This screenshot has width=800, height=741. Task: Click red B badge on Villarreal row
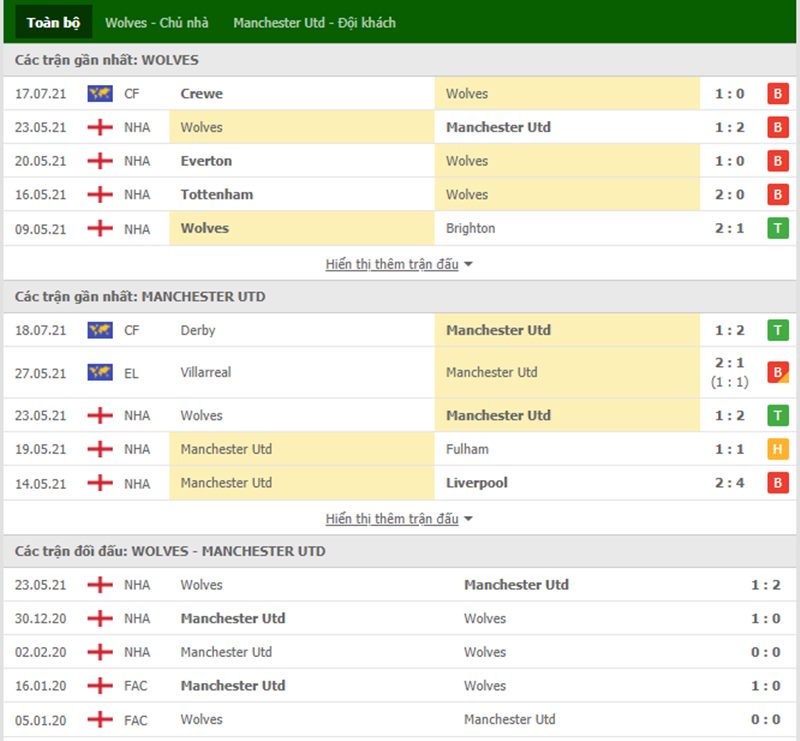(x=778, y=373)
